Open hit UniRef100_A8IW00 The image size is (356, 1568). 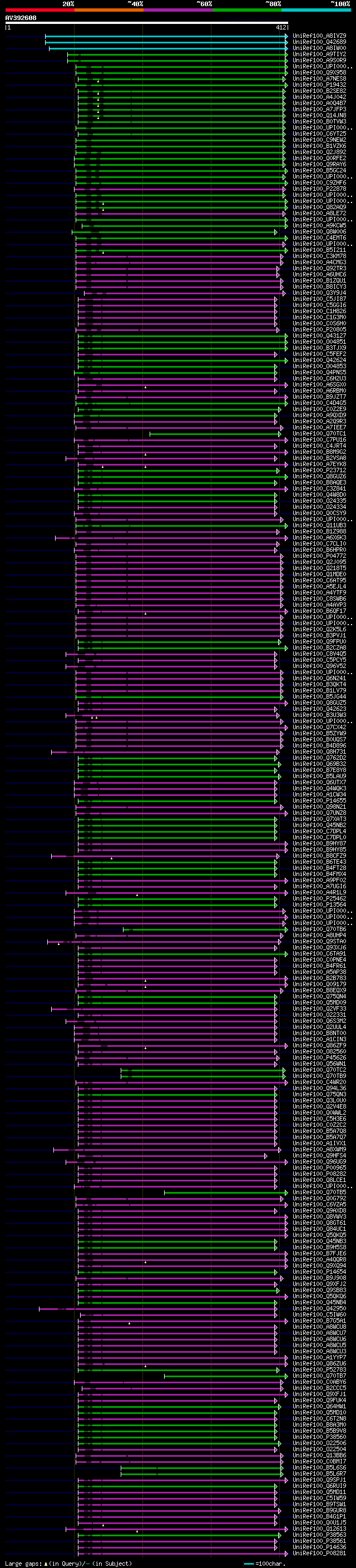click(319, 48)
